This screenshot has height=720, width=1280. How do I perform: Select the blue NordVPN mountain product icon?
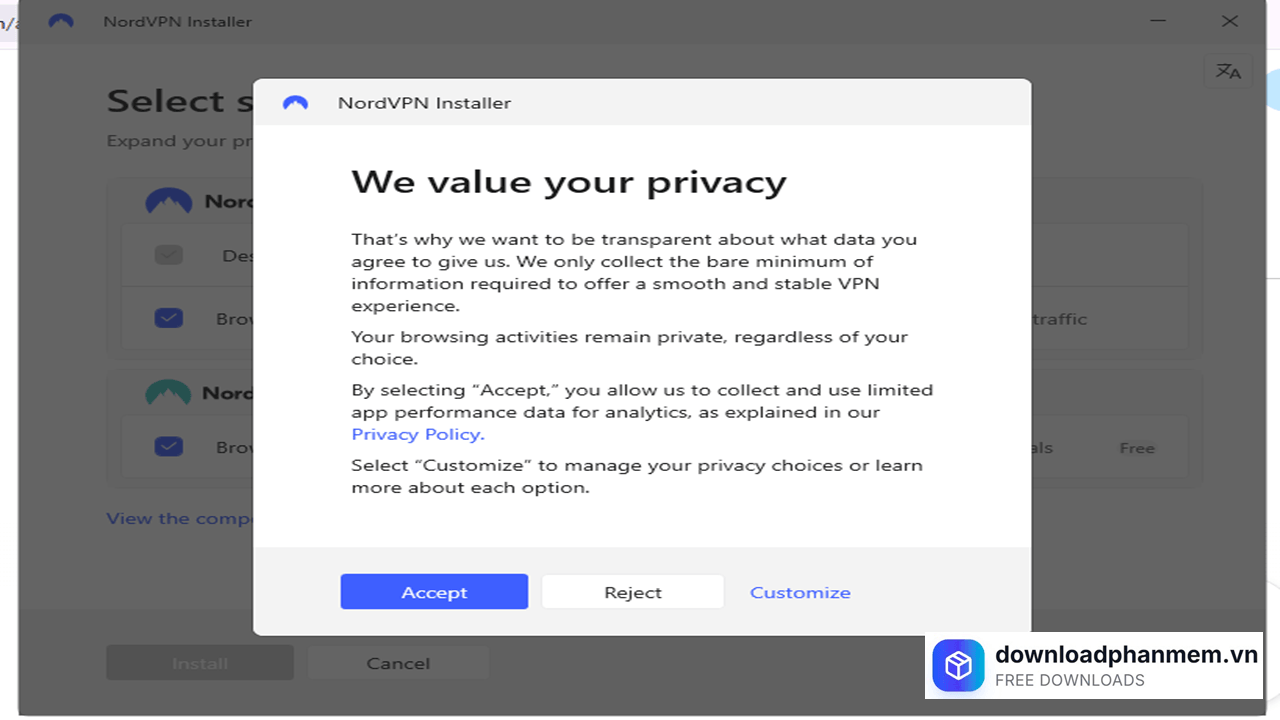169,200
